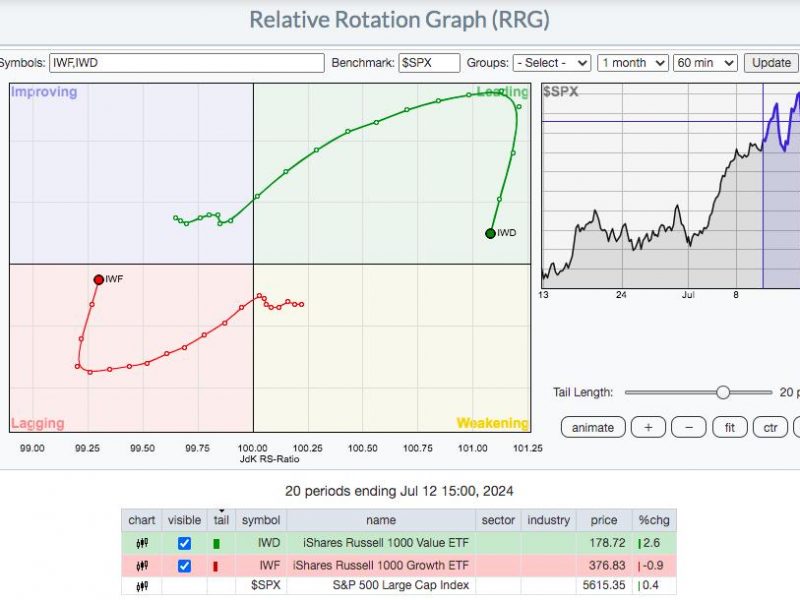The image size is (800, 600).
Task: Click 0.4 percent change for $SPX
Action: [x=651, y=585]
